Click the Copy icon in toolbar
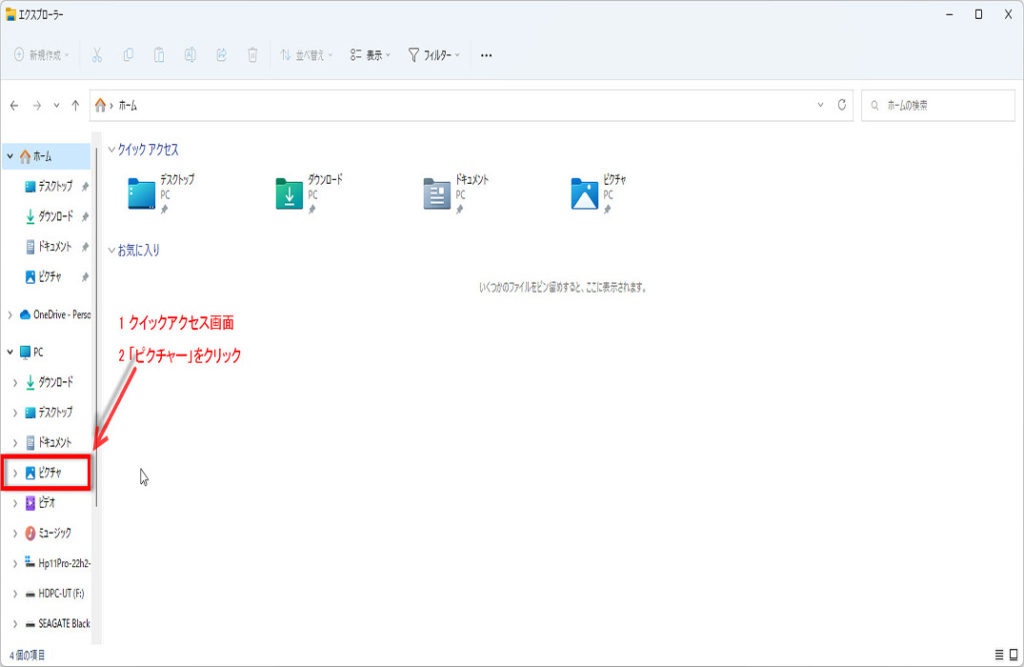Screen dimensions: 1024x667 coord(128,55)
